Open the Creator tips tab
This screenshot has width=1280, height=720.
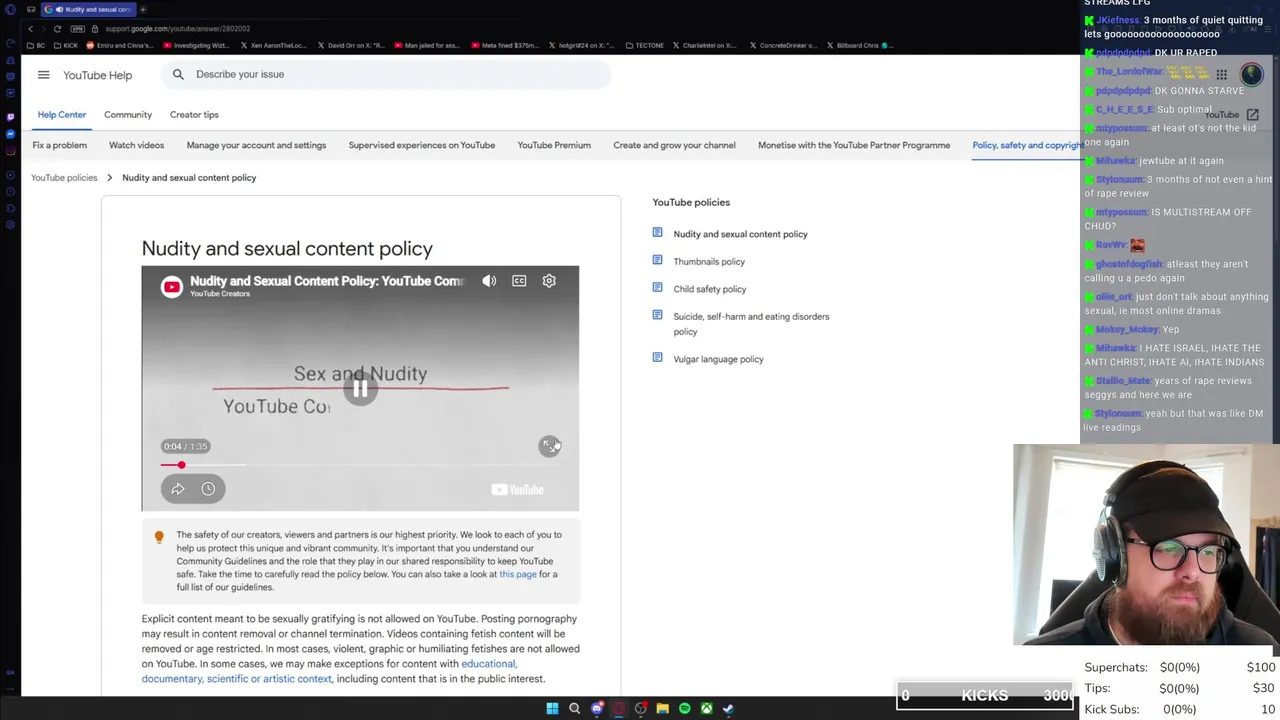point(194,115)
